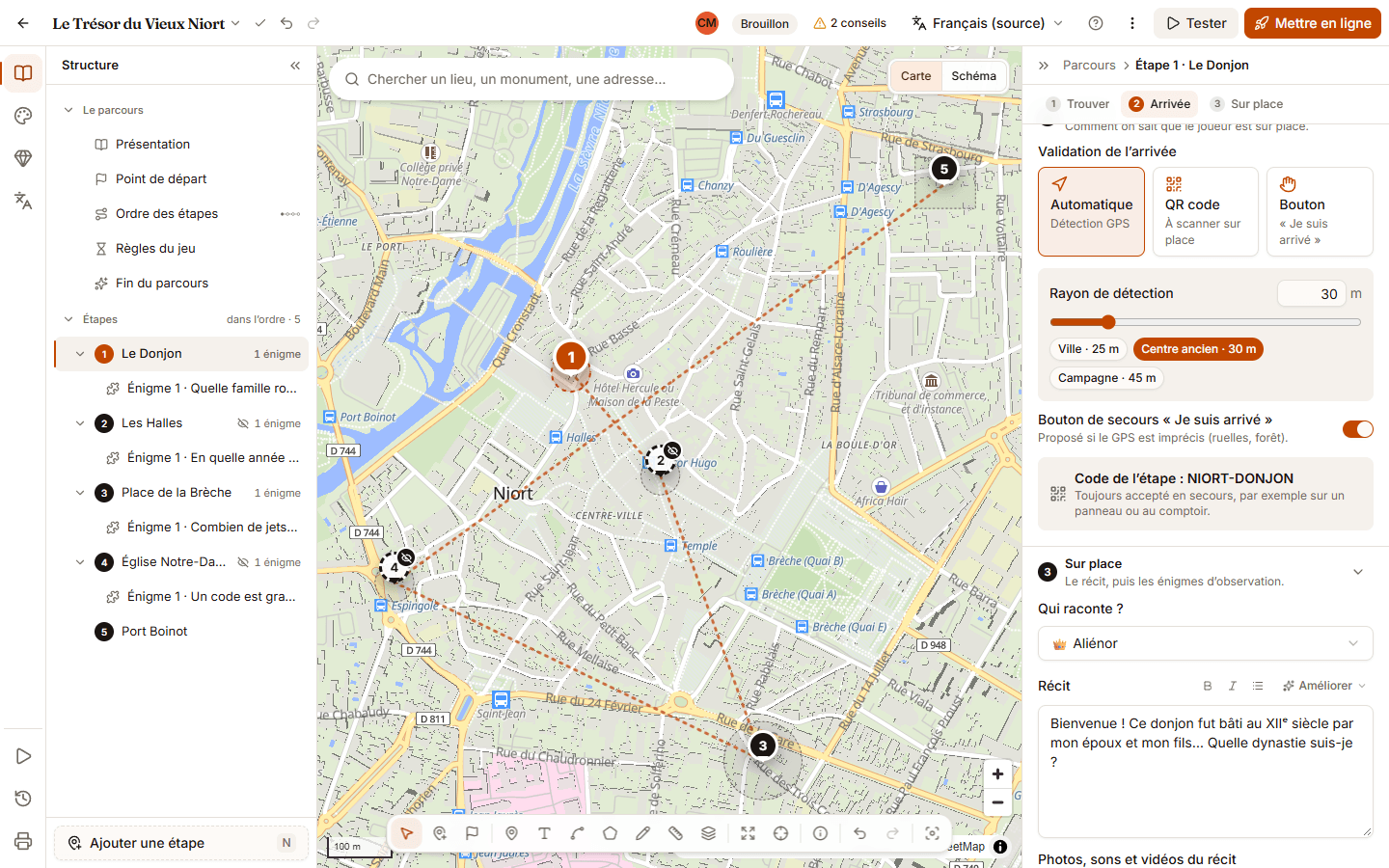Image resolution: width=1389 pixels, height=868 pixels.
Task: Choose Bouton « Je suis arrivé » validation
Action: point(1320,212)
